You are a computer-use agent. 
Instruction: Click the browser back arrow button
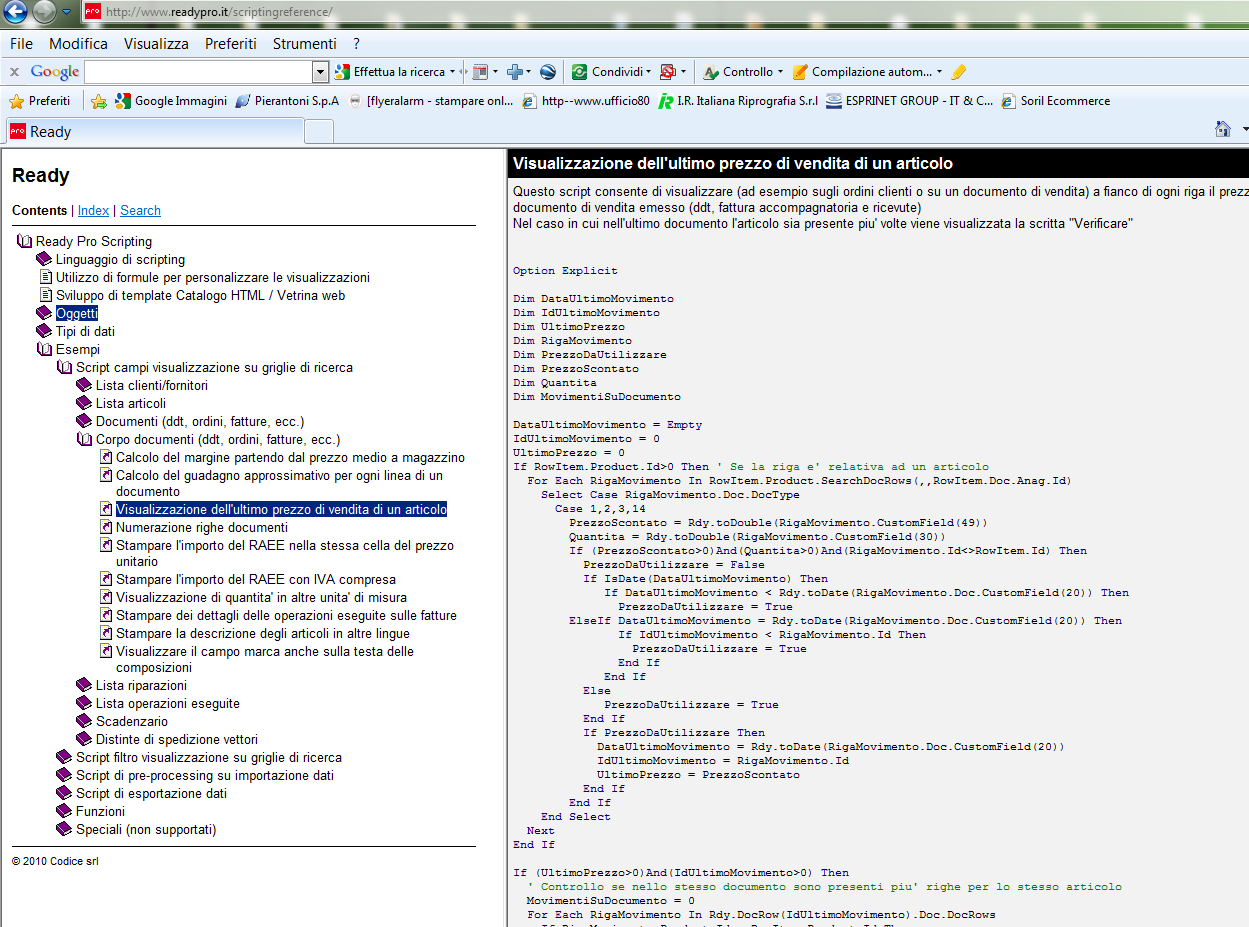tap(15, 13)
